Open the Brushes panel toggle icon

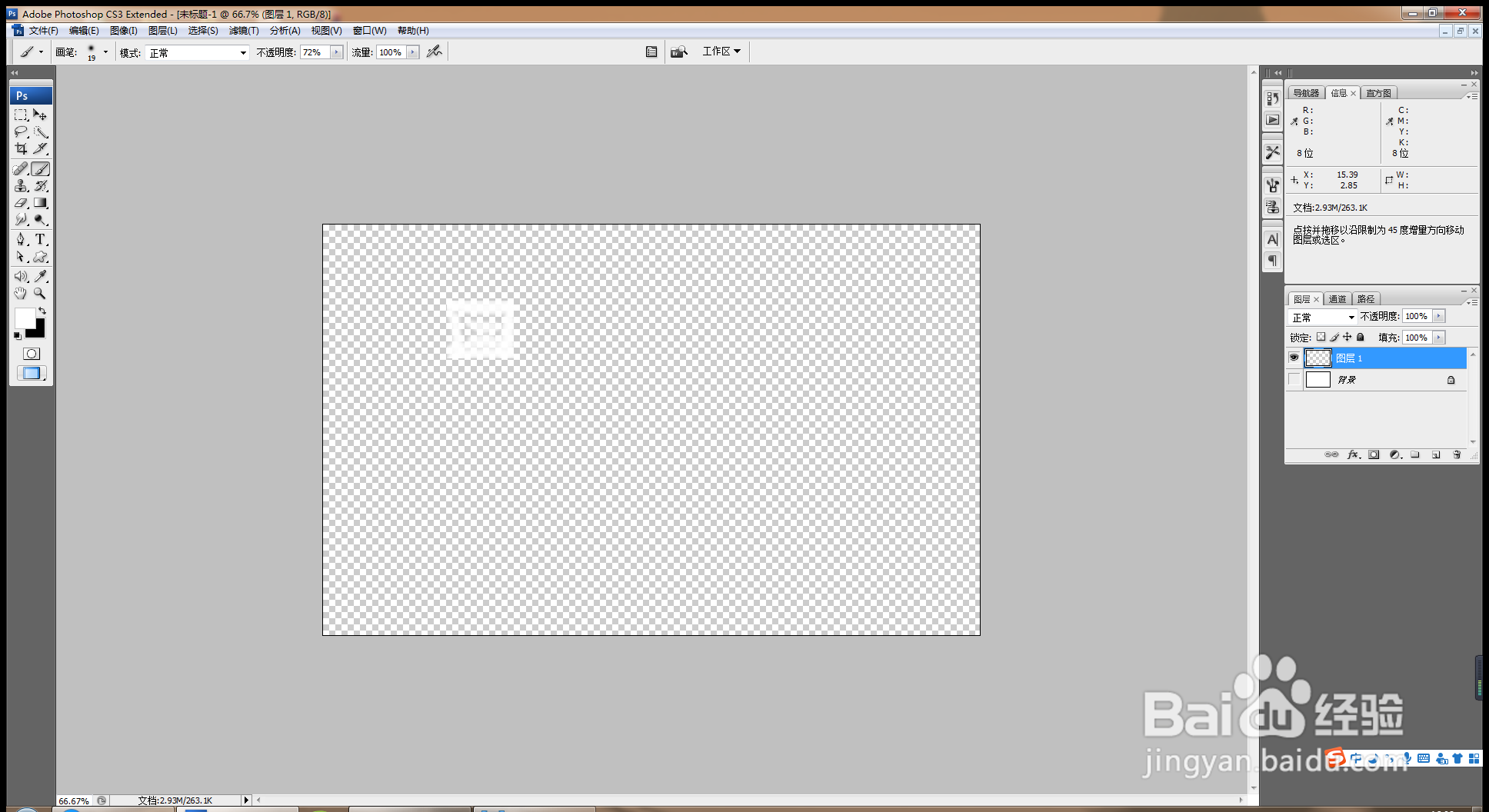651,52
